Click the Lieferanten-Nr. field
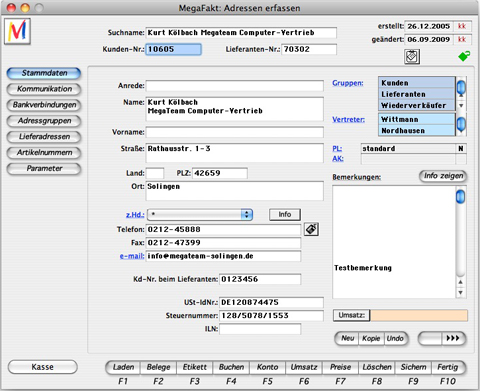Screen dimensions: 480x391 (x=309, y=49)
